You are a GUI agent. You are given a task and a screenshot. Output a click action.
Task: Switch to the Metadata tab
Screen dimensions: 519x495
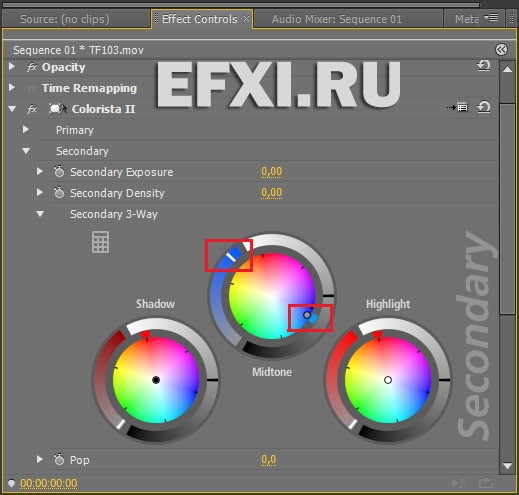pyautogui.click(x=467, y=19)
